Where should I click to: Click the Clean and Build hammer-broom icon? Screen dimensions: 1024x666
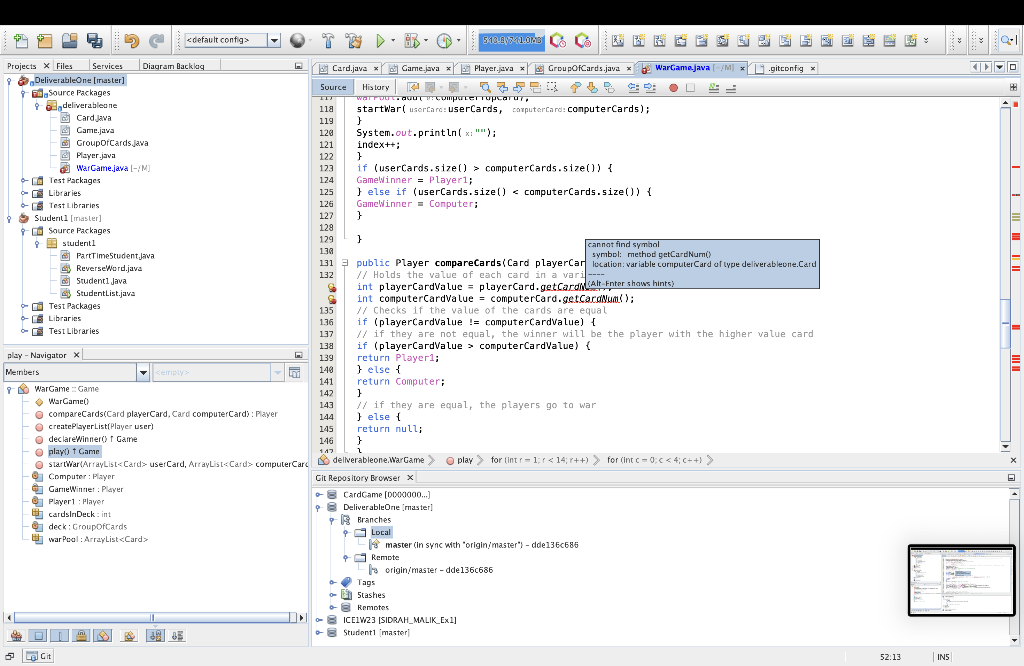(x=353, y=41)
